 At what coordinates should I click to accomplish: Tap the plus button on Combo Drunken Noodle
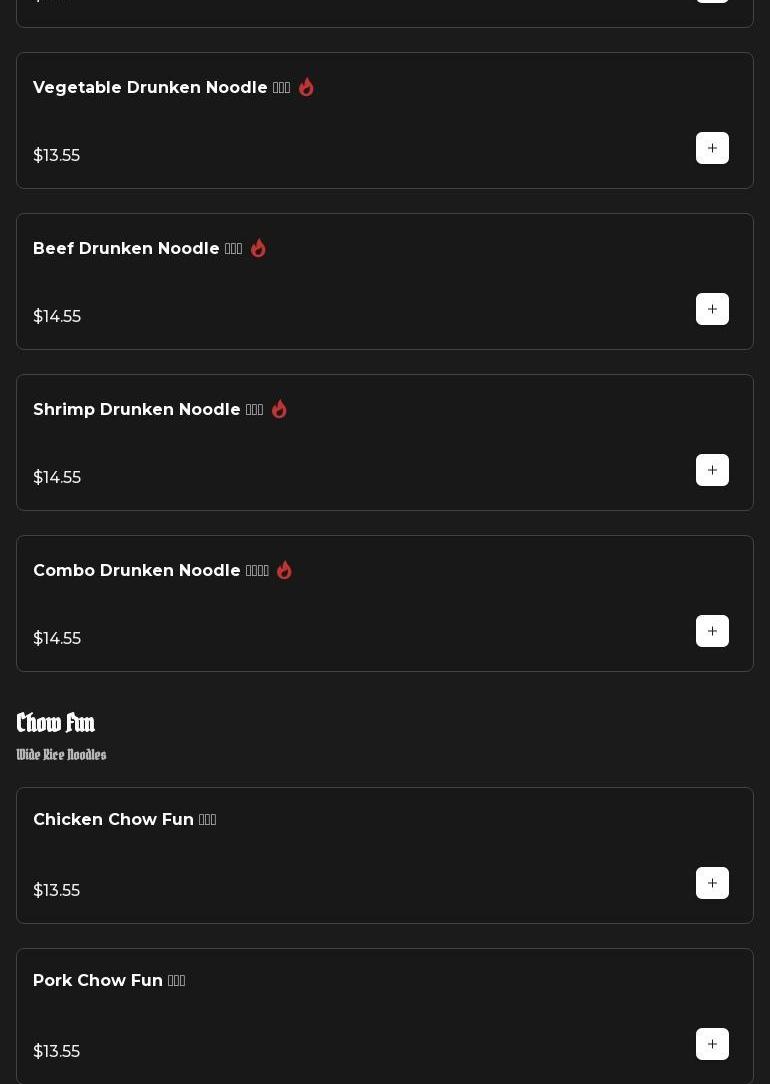712,631
